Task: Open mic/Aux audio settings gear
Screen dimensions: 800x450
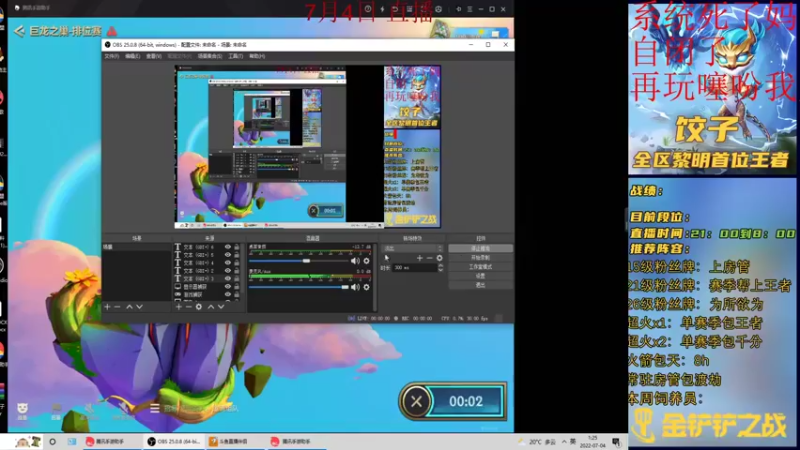Action: tap(366, 287)
